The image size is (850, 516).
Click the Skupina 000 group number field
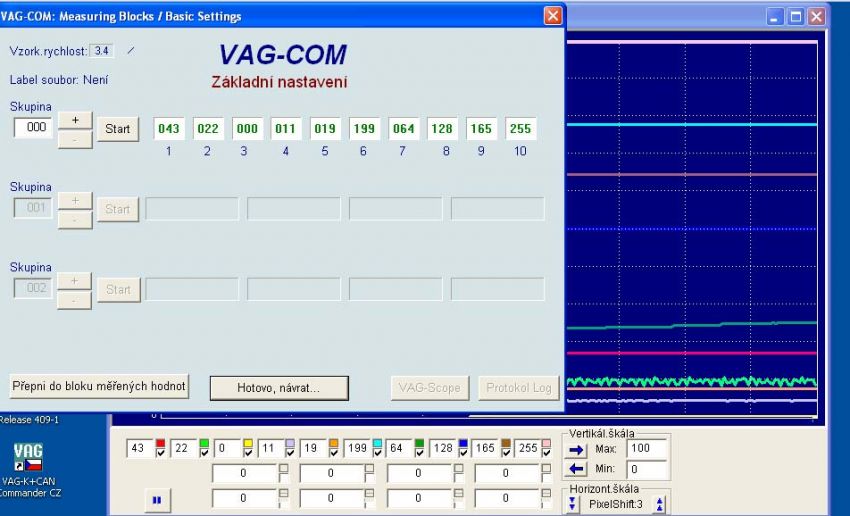pos(32,128)
